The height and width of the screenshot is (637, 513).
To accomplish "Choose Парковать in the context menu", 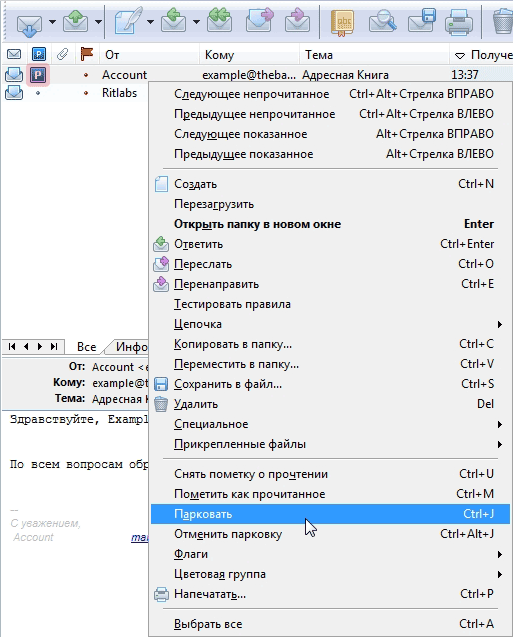I will pos(329,514).
